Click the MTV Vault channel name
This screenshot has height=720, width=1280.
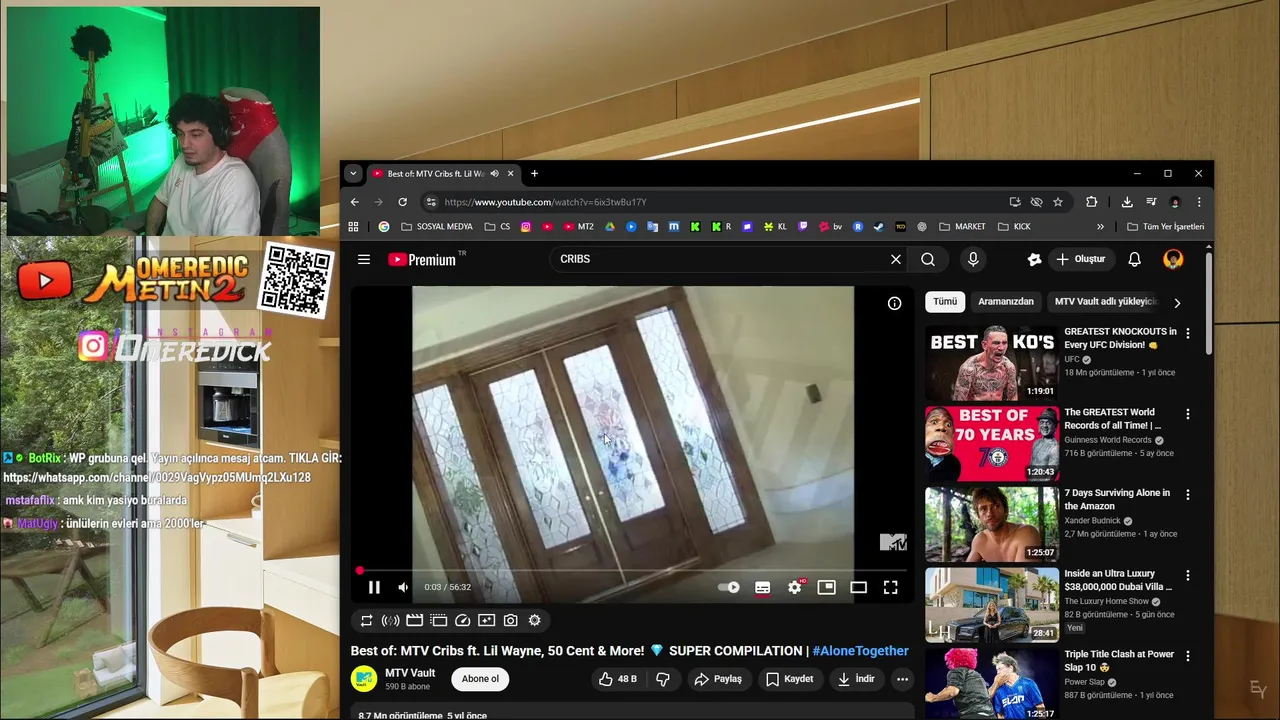pyautogui.click(x=410, y=673)
